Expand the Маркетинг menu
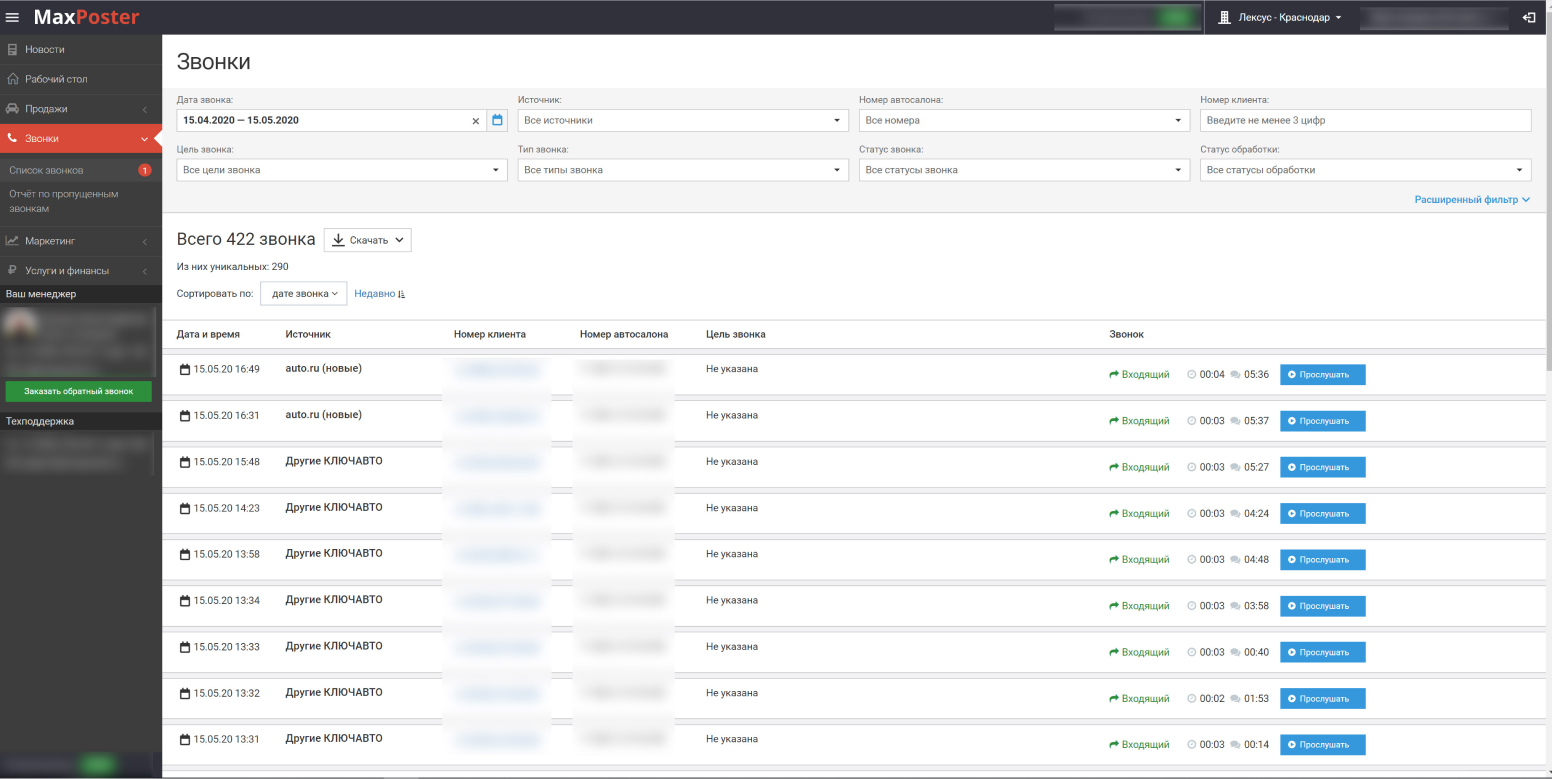1552x779 pixels. pyautogui.click(x=81, y=241)
